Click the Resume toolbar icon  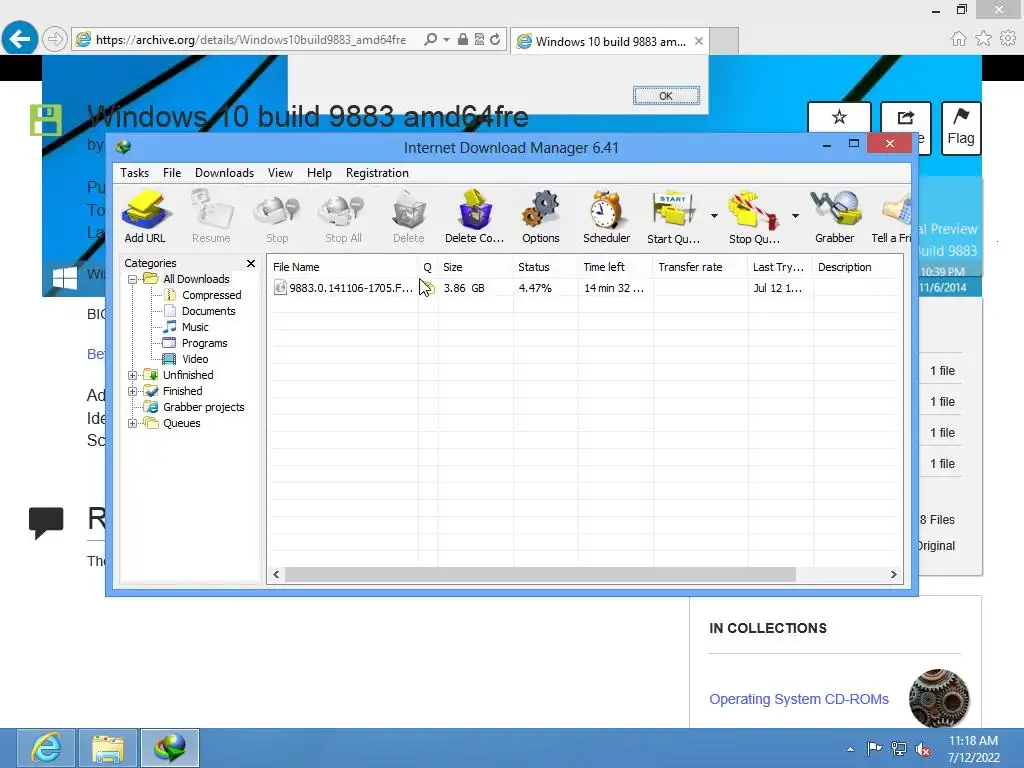tap(211, 217)
